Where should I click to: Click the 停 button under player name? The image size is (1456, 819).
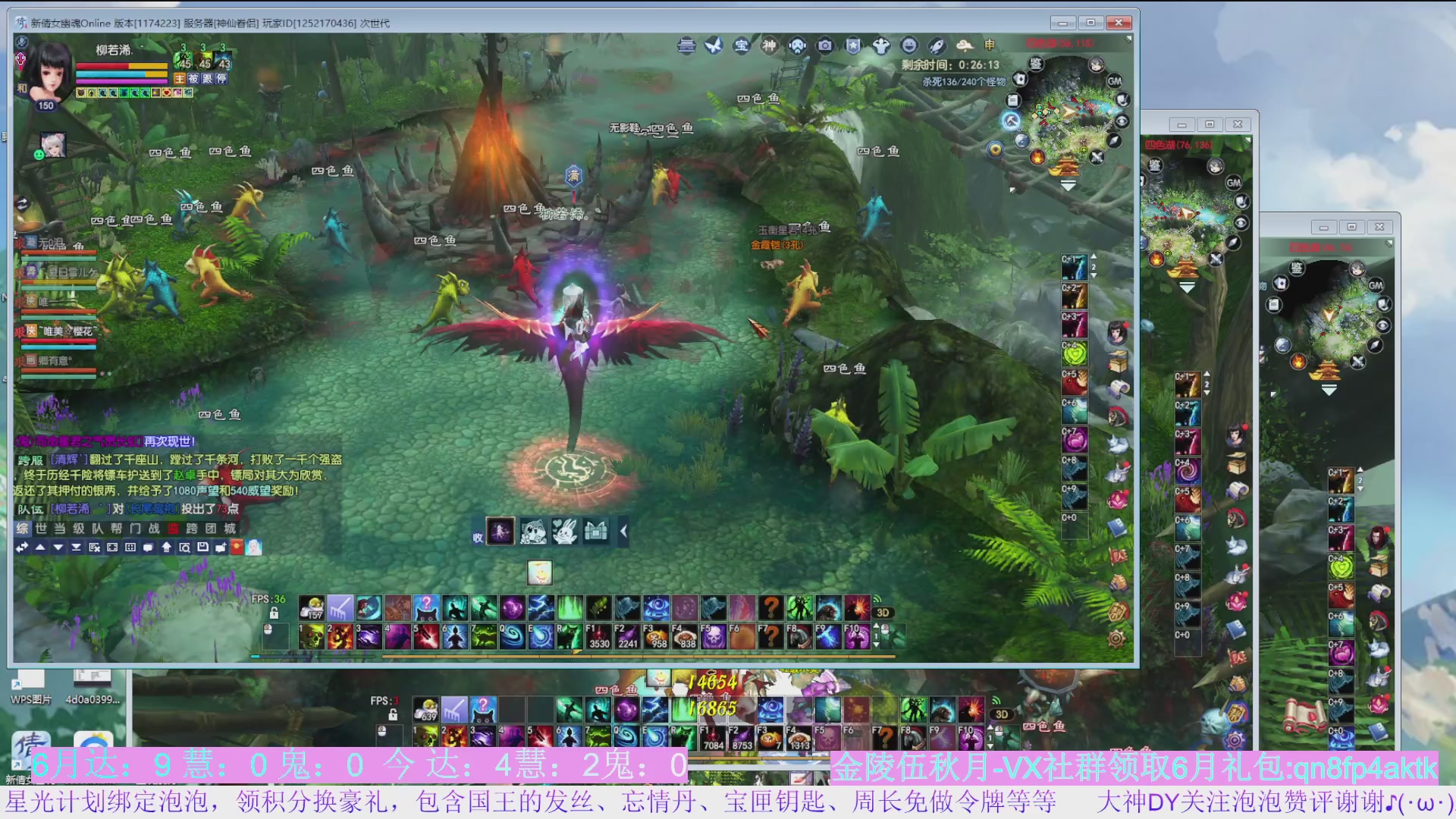[x=221, y=79]
